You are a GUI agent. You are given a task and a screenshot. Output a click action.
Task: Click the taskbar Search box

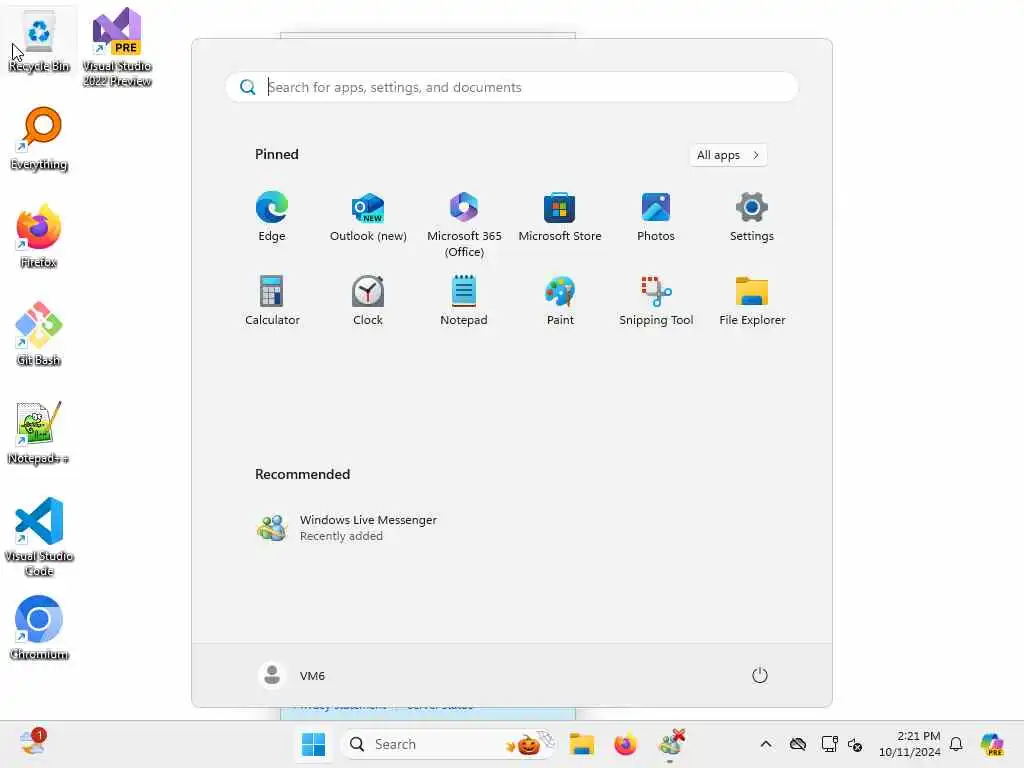click(447, 744)
